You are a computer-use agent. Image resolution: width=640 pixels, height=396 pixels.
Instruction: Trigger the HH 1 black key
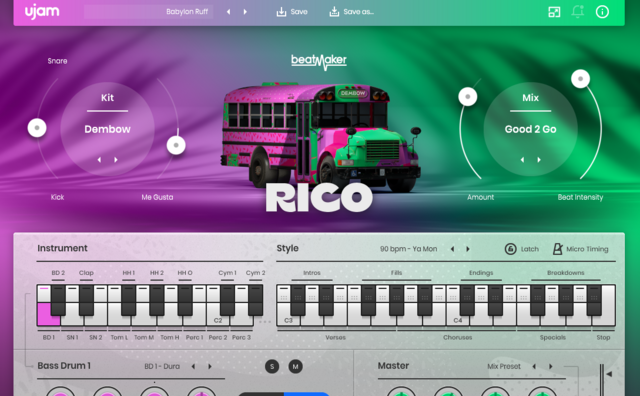pos(129,300)
